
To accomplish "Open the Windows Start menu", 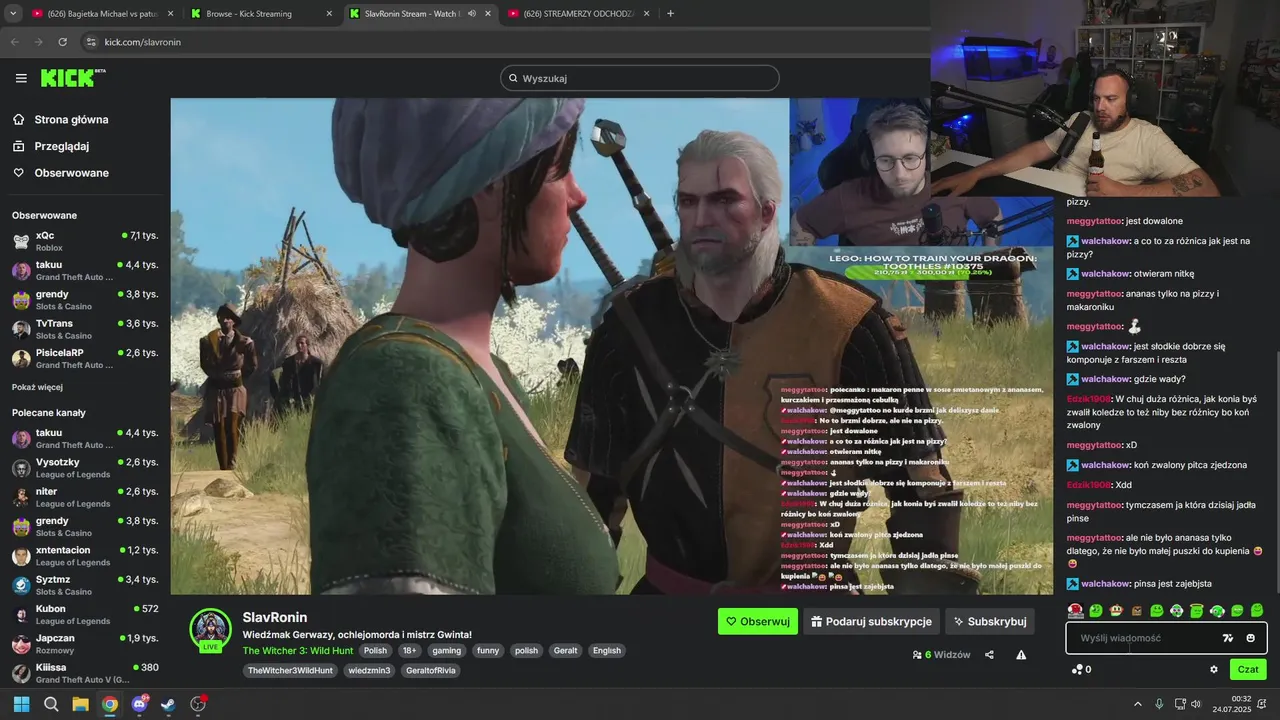I will tap(21, 704).
